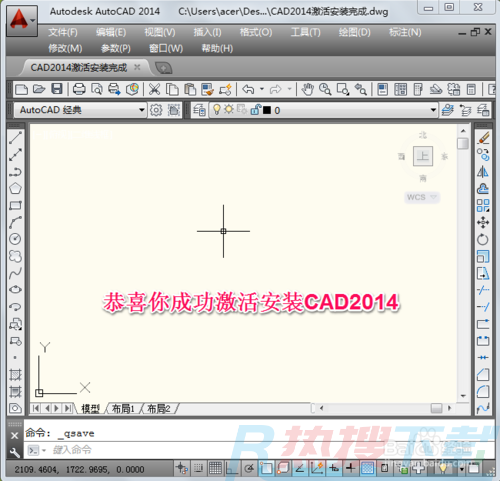Expand the Undo history dropdown arrow

[262, 89]
